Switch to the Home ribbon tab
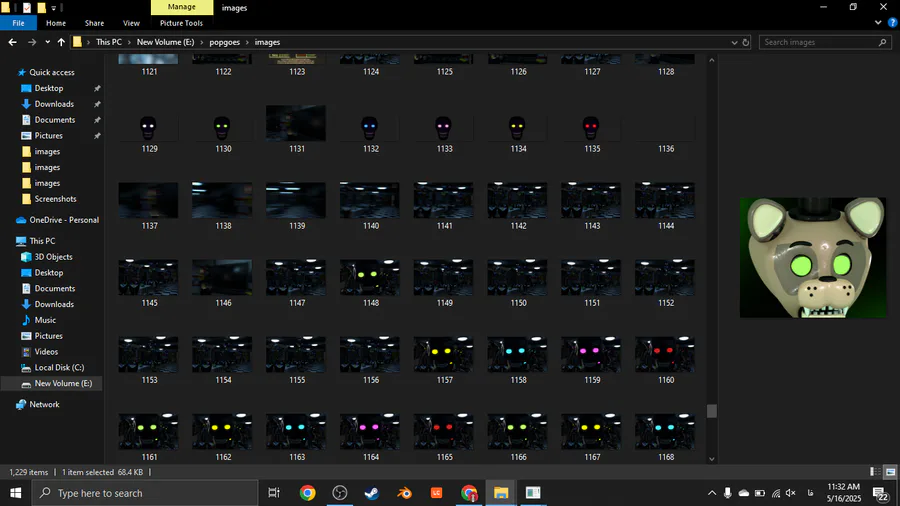Viewport: 900px width, 506px height. tap(56, 23)
